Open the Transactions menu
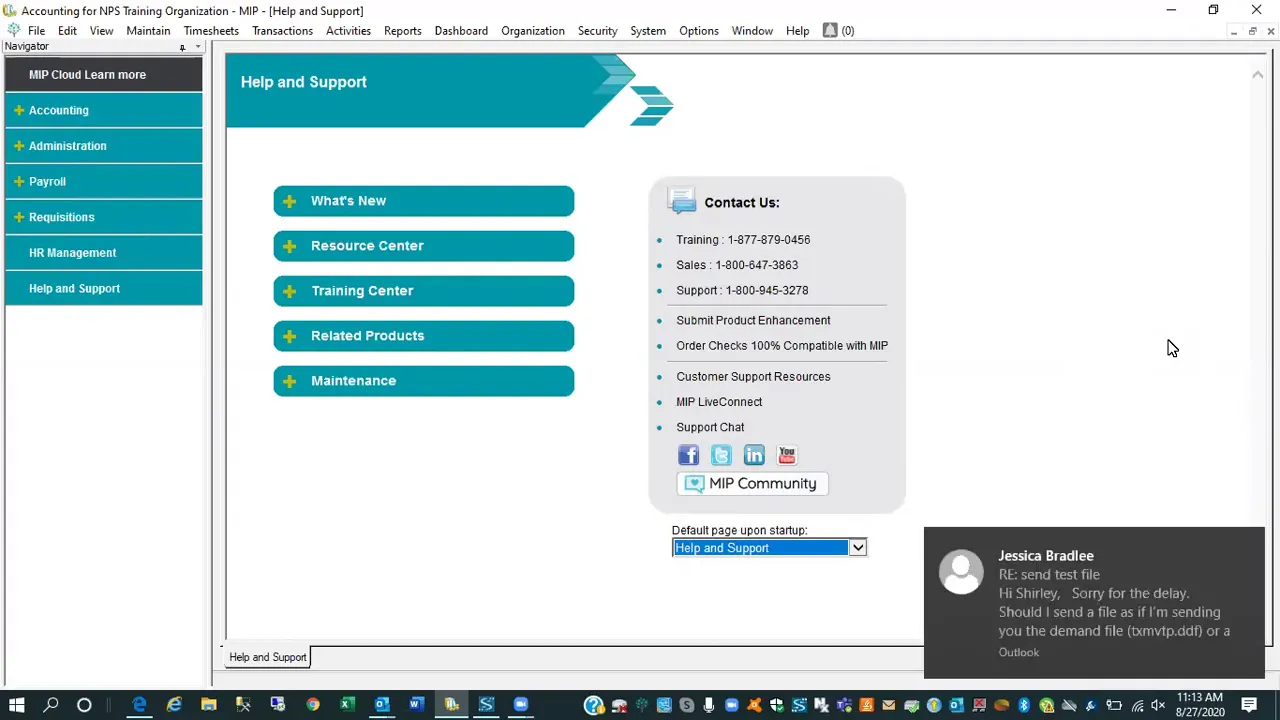The image size is (1280, 720). tap(282, 31)
